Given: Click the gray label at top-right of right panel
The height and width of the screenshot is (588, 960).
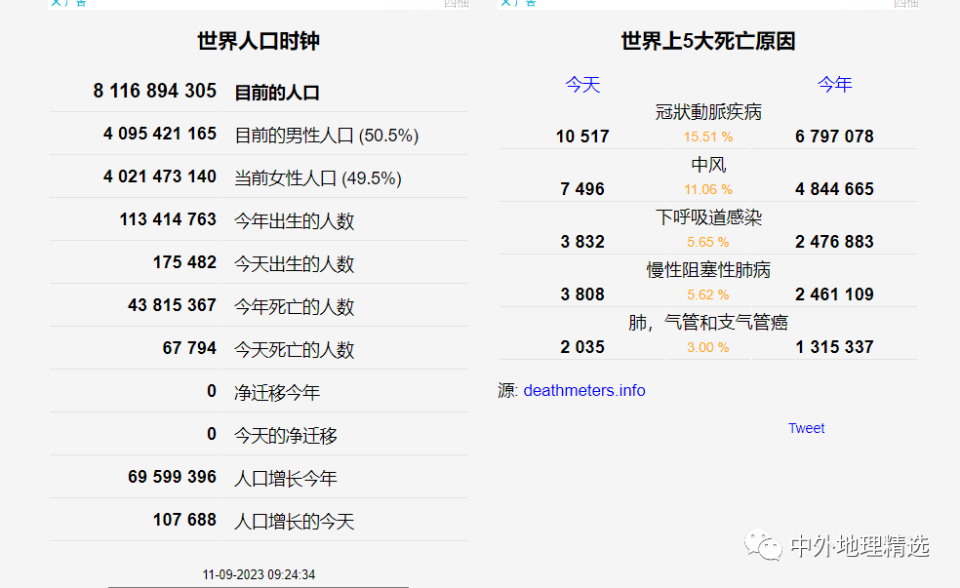Looking at the screenshot, I should pos(905,4).
